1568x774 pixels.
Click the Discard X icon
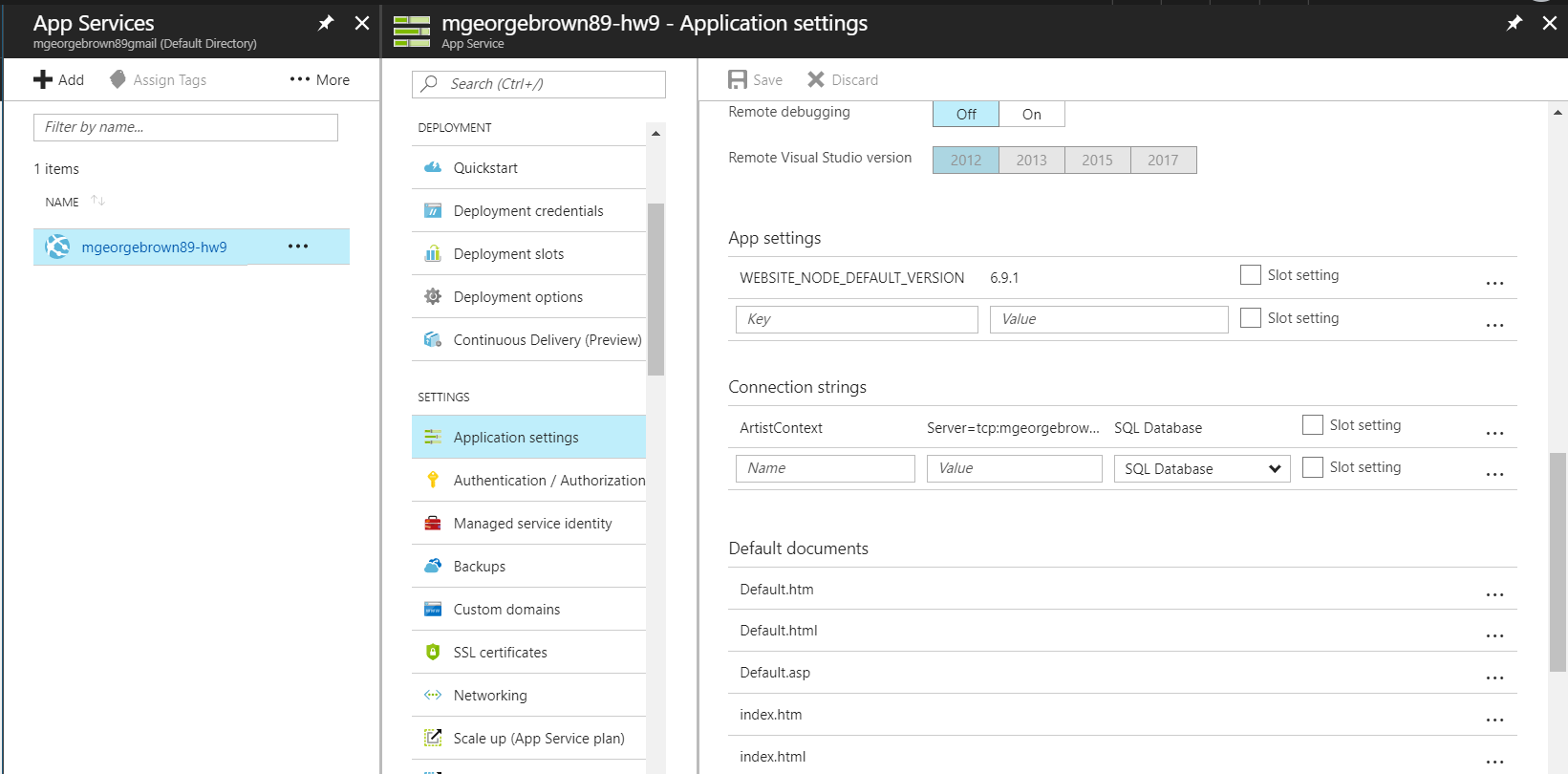click(x=815, y=79)
